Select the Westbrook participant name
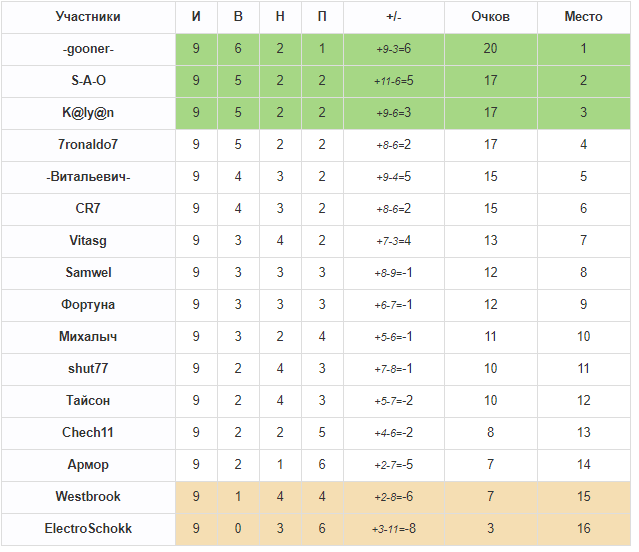 click(x=88, y=496)
